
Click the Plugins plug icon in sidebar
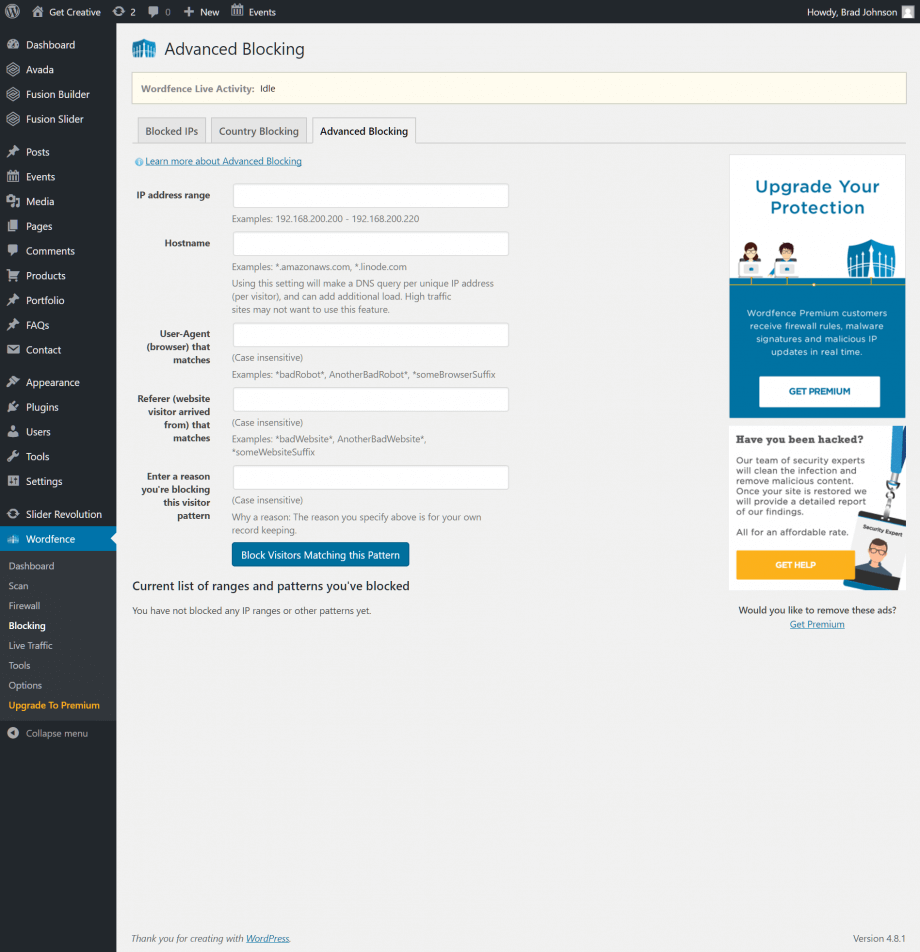click(x=14, y=407)
